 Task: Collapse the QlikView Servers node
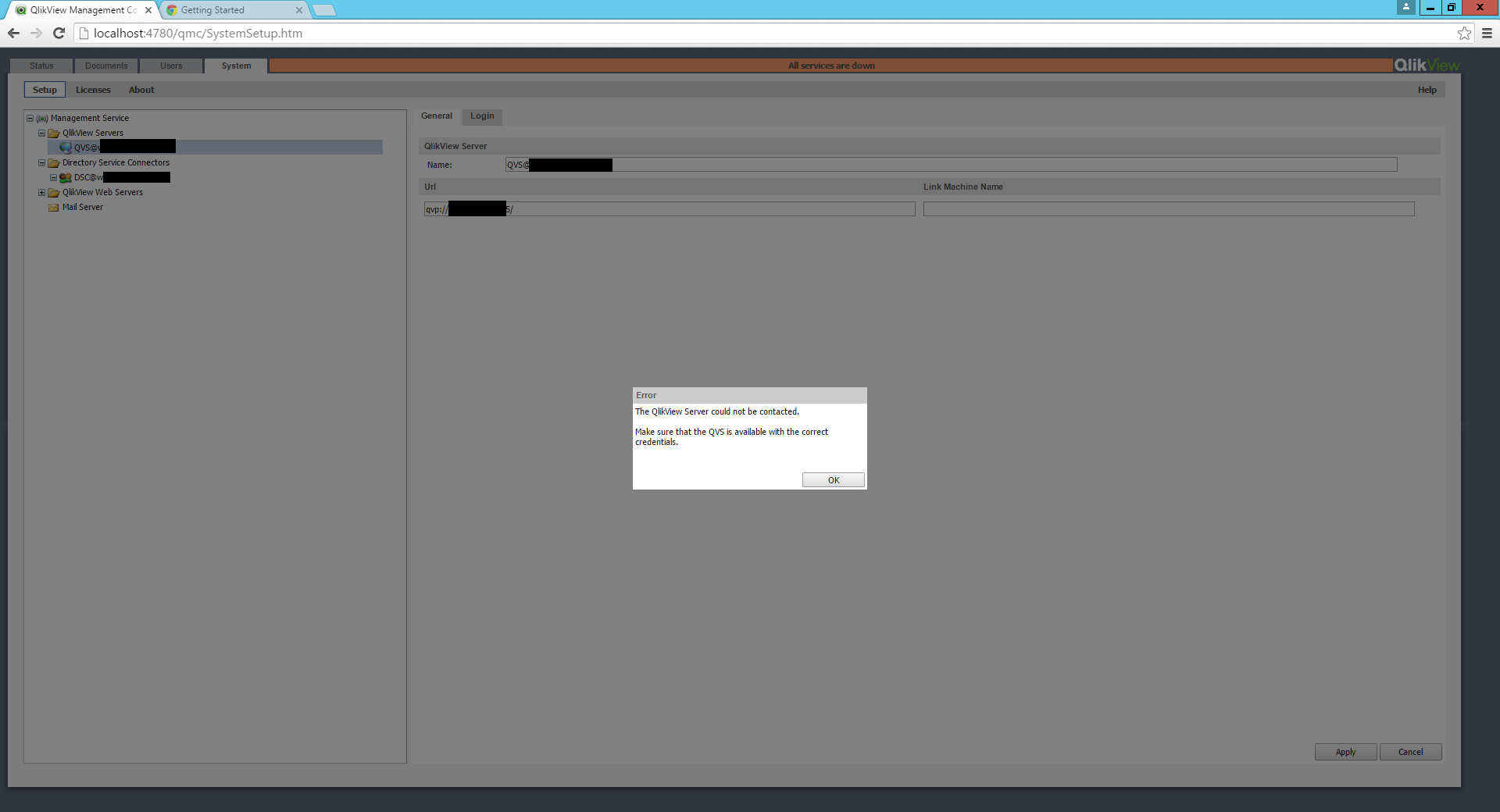[42, 134]
